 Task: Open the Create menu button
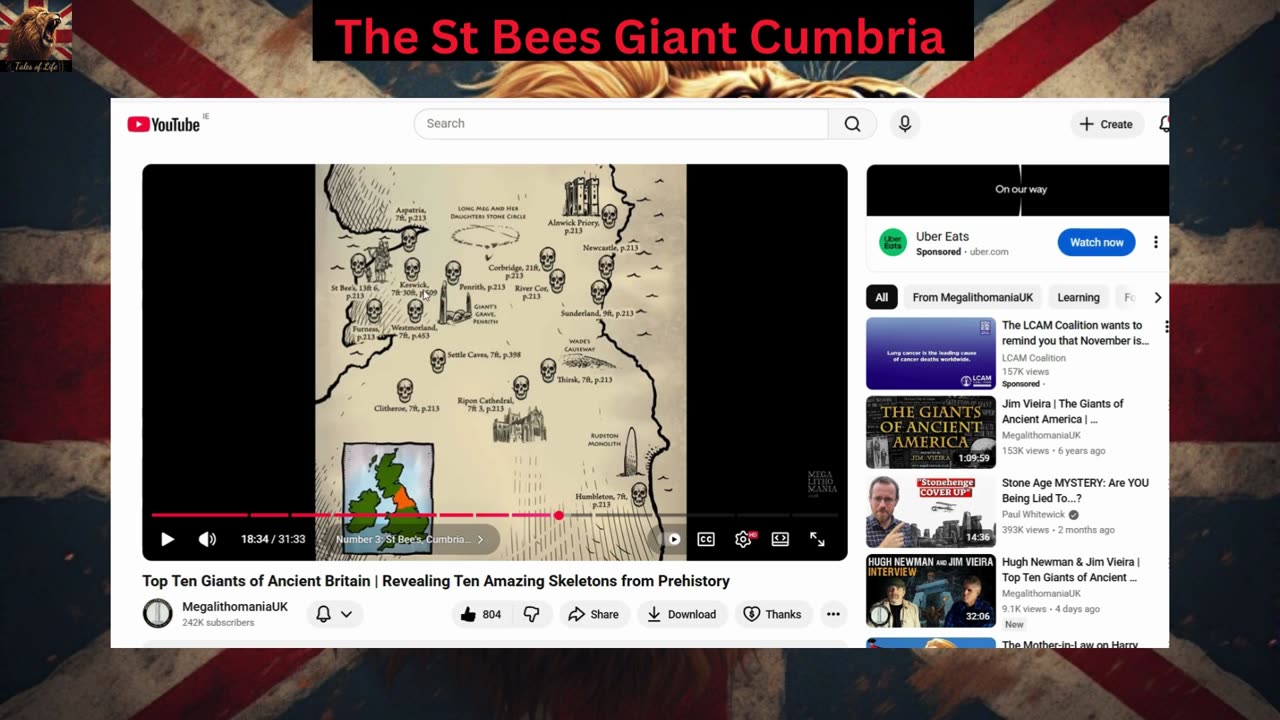1106,124
